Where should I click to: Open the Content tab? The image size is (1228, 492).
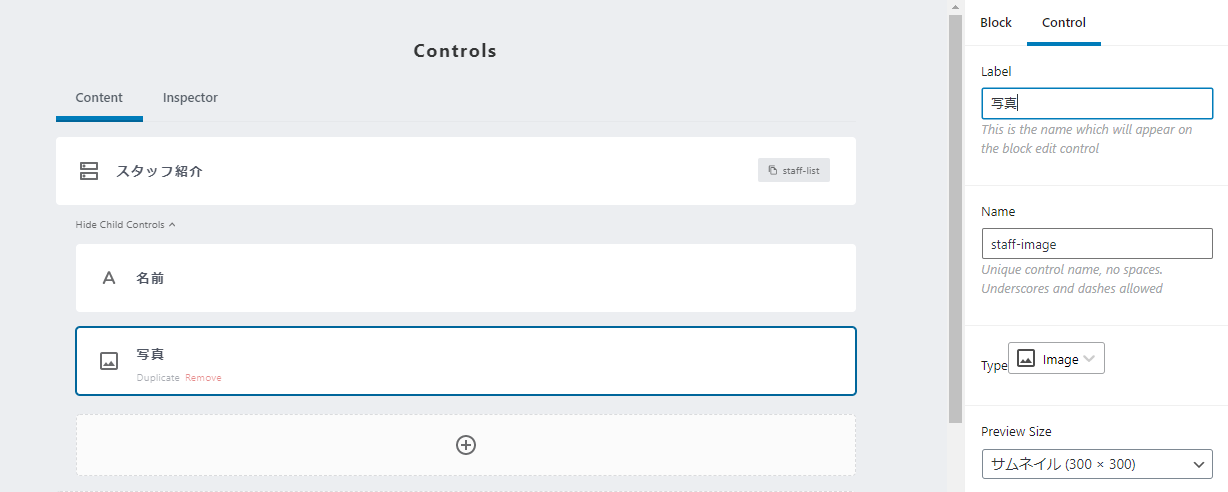(99, 98)
